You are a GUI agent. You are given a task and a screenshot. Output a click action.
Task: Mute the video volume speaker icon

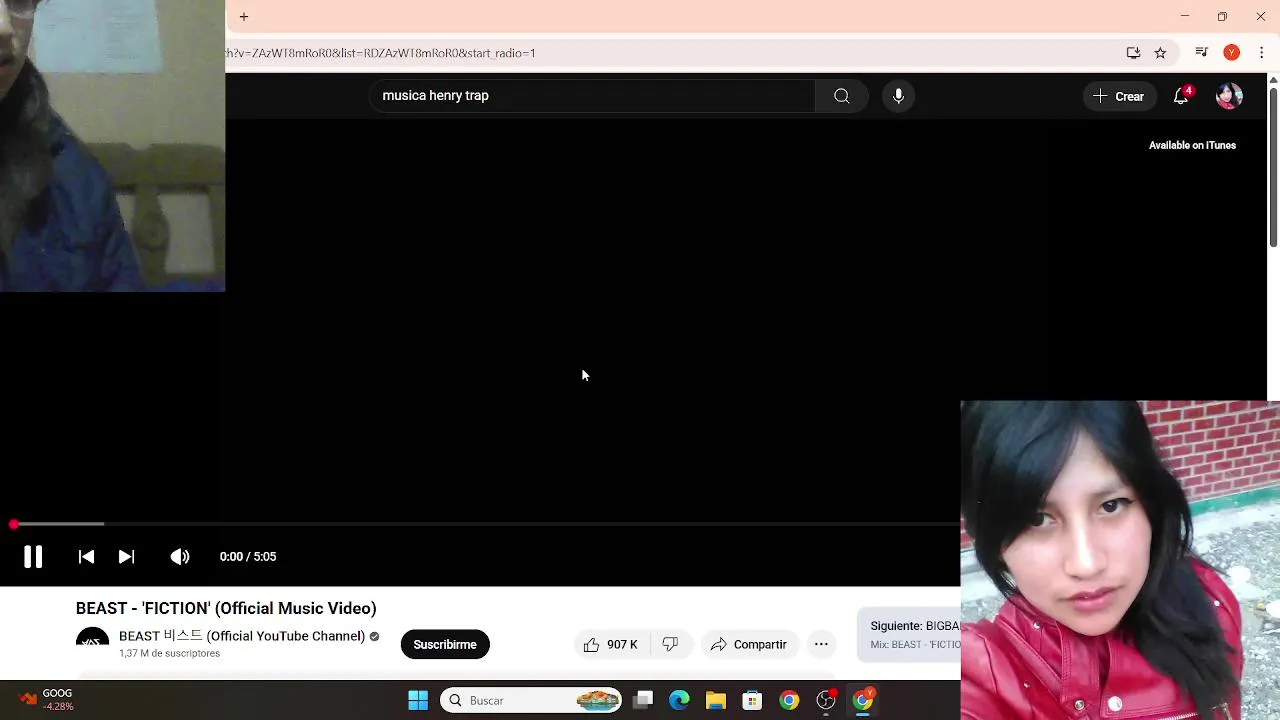180,557
